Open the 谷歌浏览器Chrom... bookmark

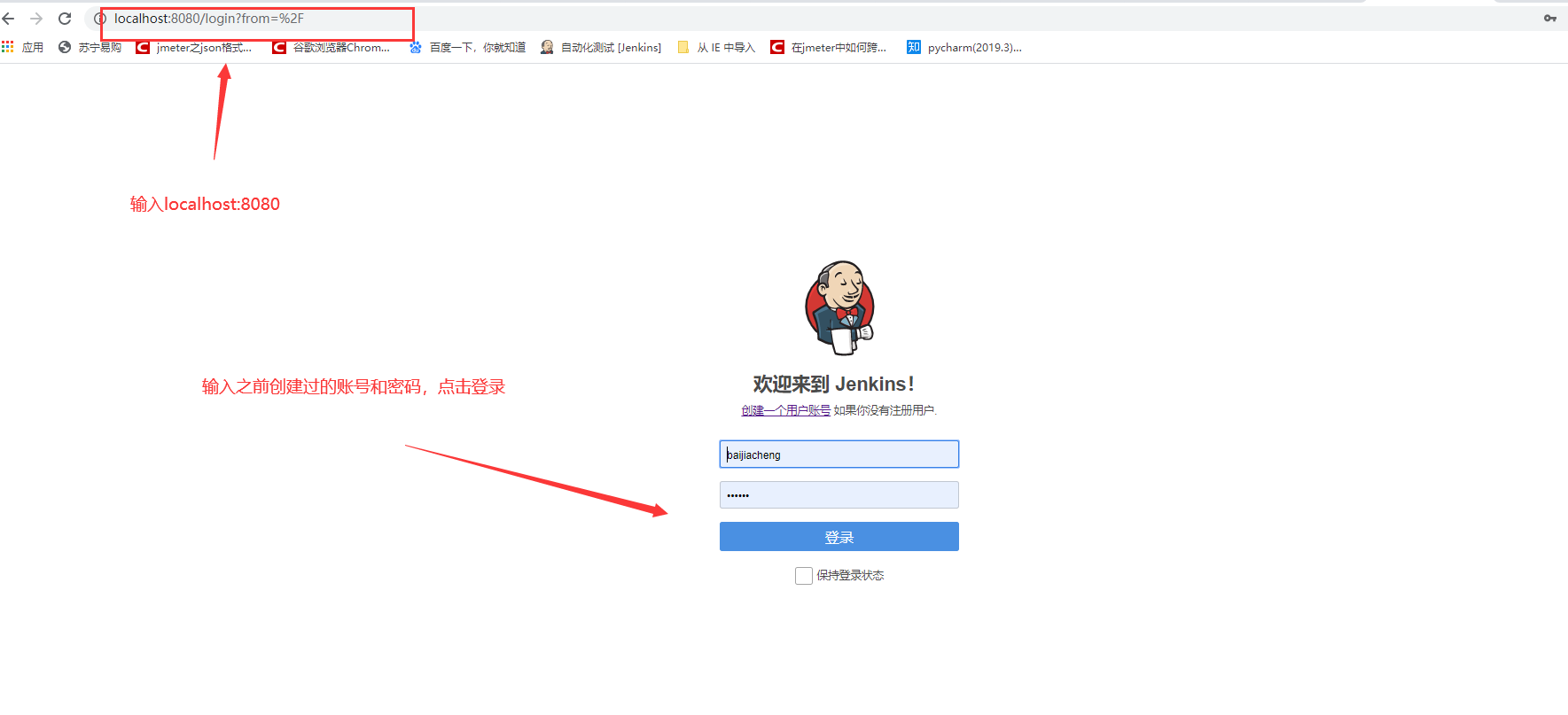click(x=332, y=48)
